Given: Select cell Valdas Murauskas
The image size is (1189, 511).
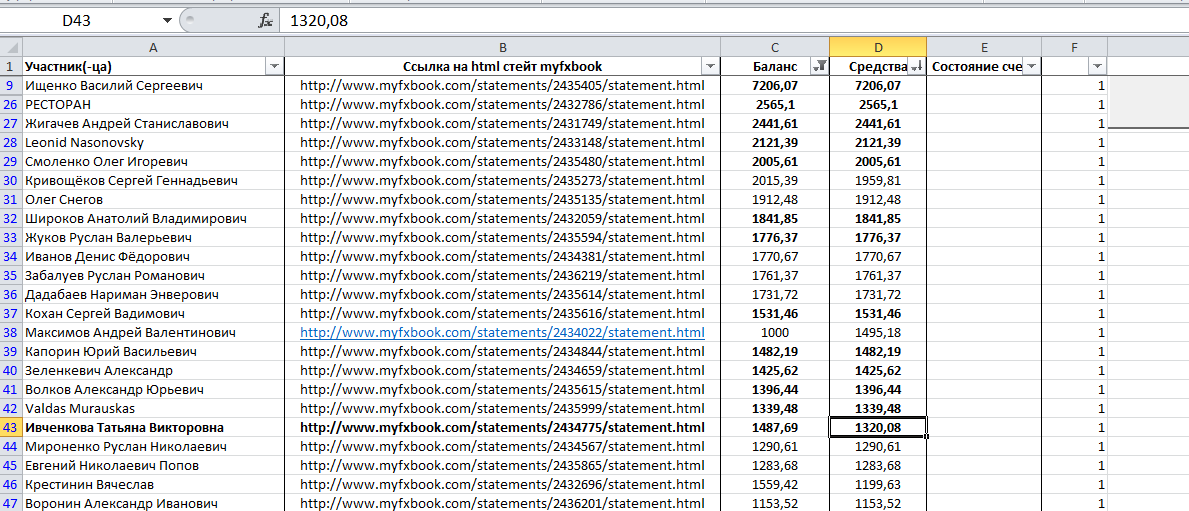Looking at the screenshot, I should (x=154, y=409).
